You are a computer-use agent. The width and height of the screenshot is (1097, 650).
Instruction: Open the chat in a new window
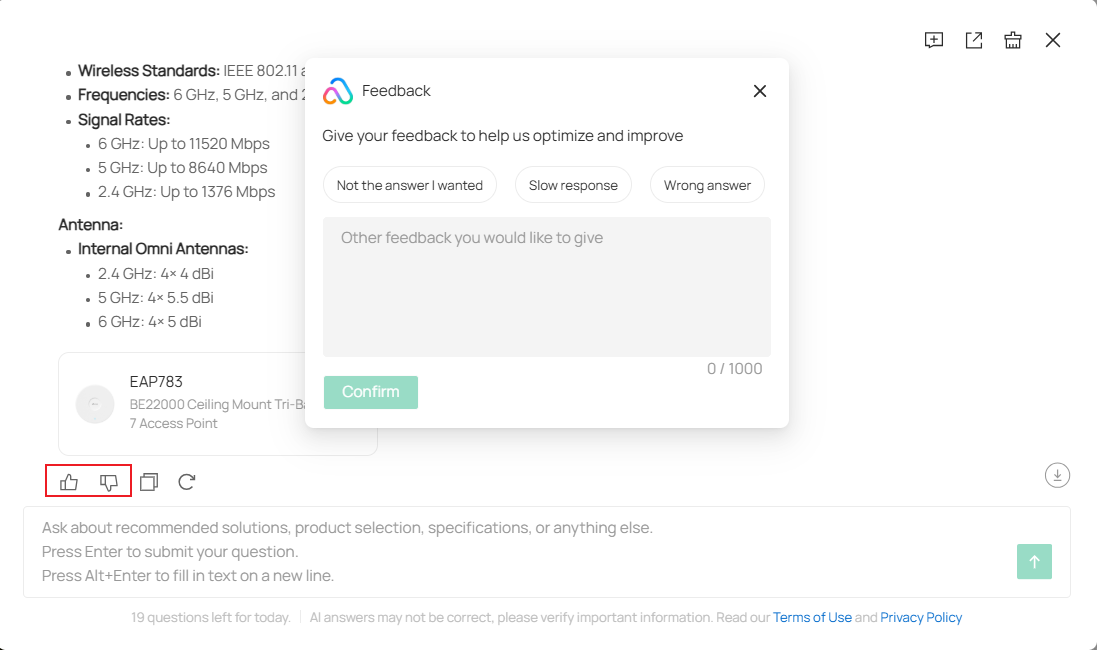click(x=973, y=40)
